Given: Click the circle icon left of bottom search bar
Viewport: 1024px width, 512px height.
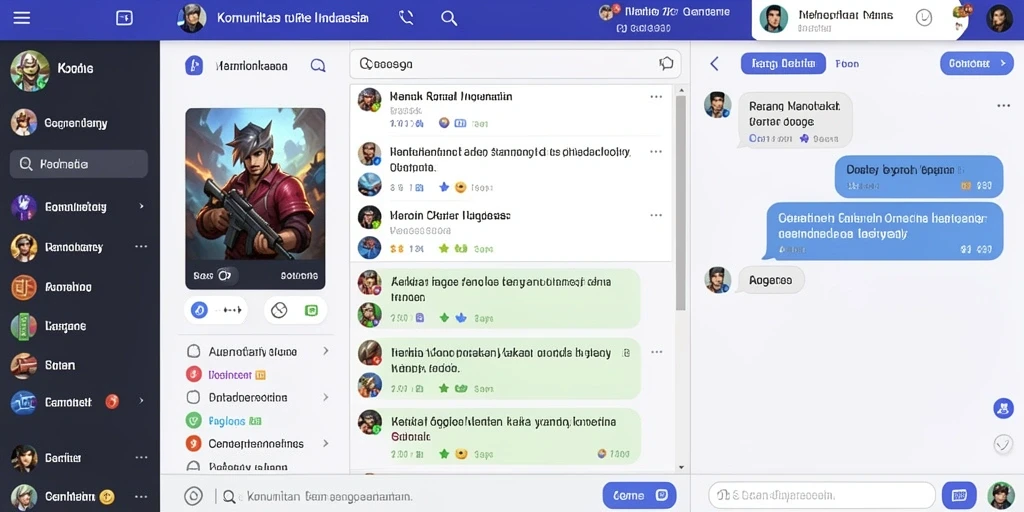Looking at the screenshot, I should (x=193, y=496).
